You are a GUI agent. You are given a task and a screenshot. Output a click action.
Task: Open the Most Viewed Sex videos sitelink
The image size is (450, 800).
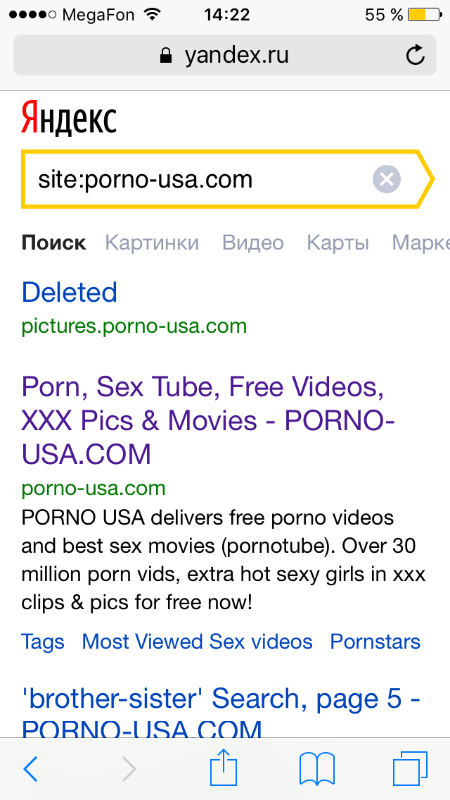pyautogui.click(x=197, y=642)
